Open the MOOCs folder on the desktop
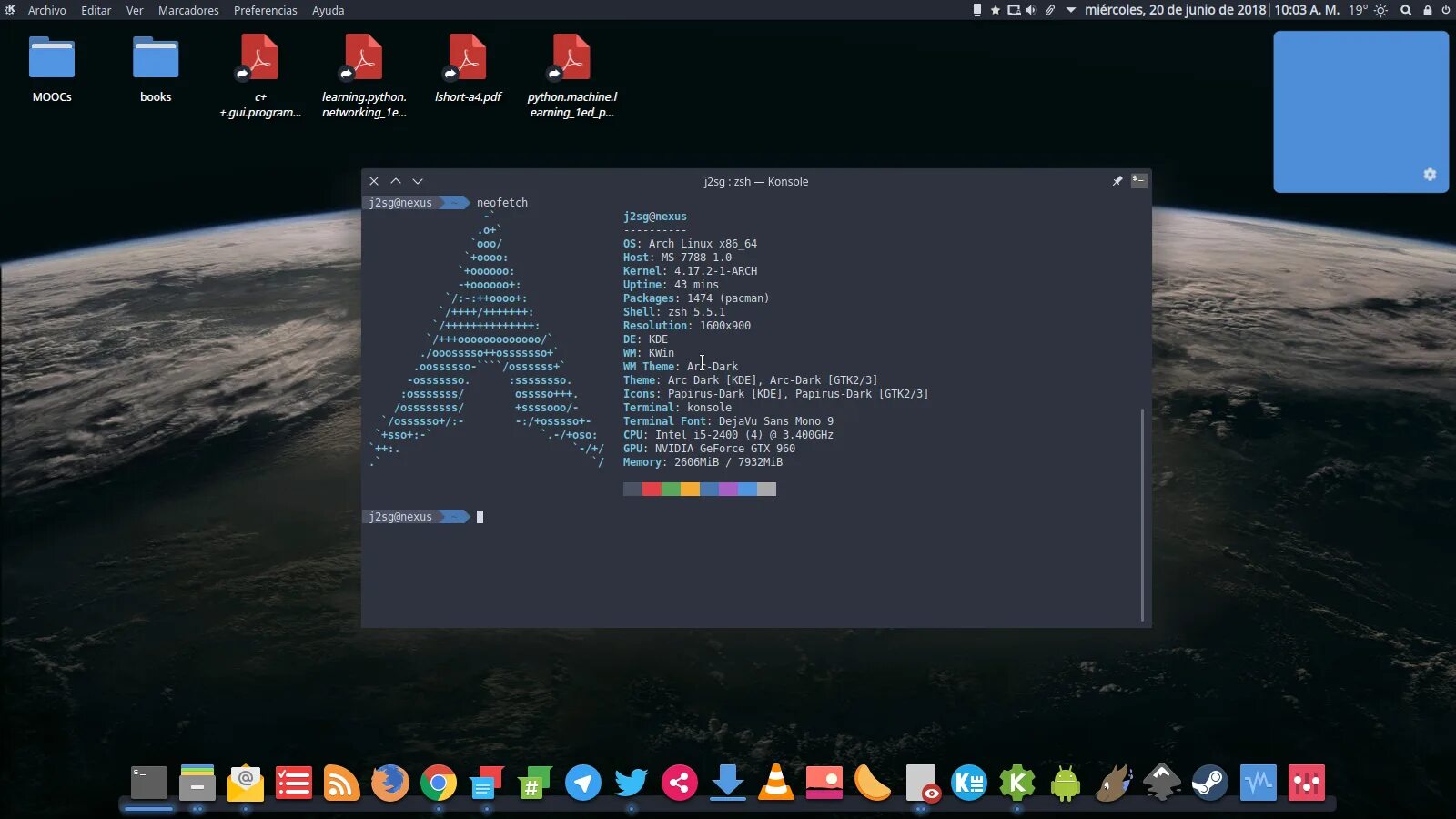 point(52,69)
